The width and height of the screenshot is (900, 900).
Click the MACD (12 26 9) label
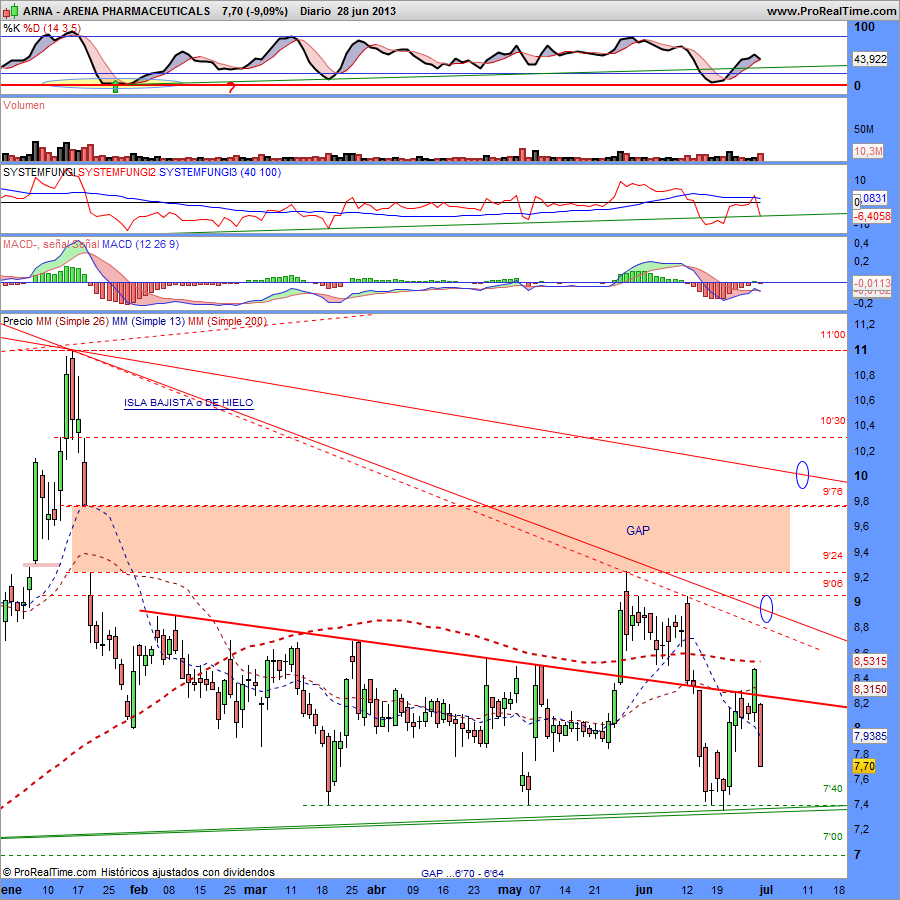(x=140, y=245)
